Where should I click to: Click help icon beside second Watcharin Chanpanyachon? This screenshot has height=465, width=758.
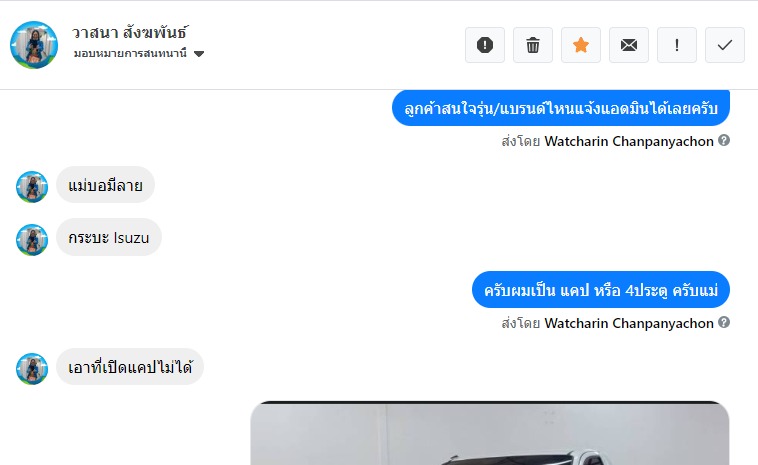point(724,322)
